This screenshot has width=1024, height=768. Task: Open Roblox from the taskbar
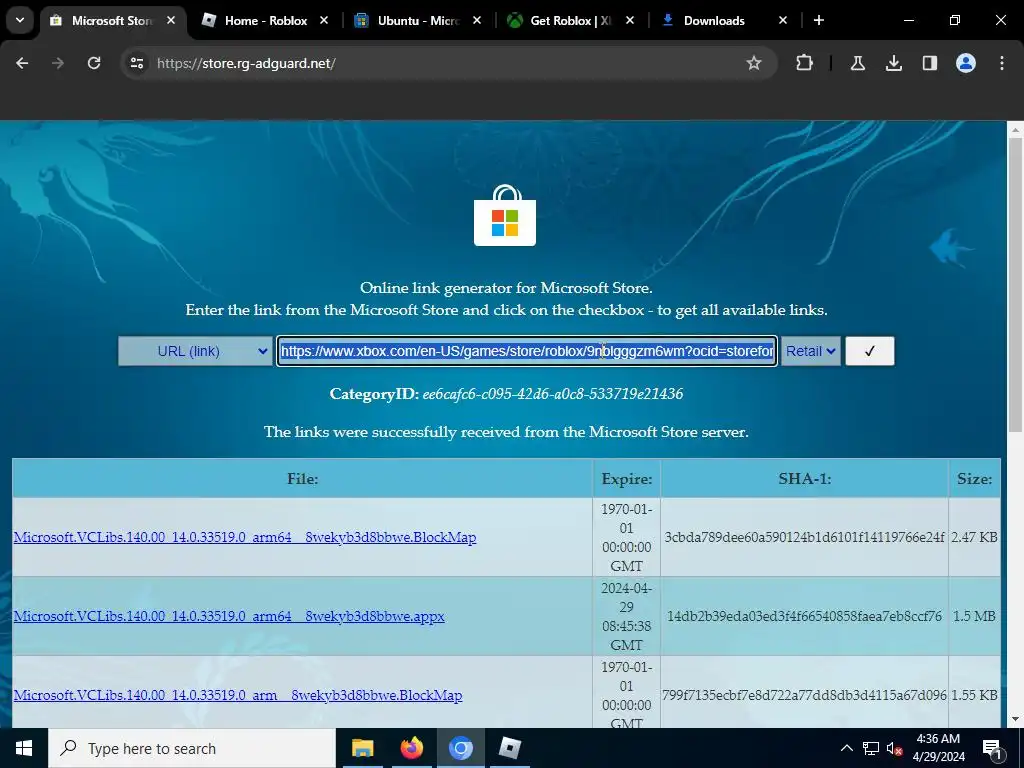(x=509, y=748)
